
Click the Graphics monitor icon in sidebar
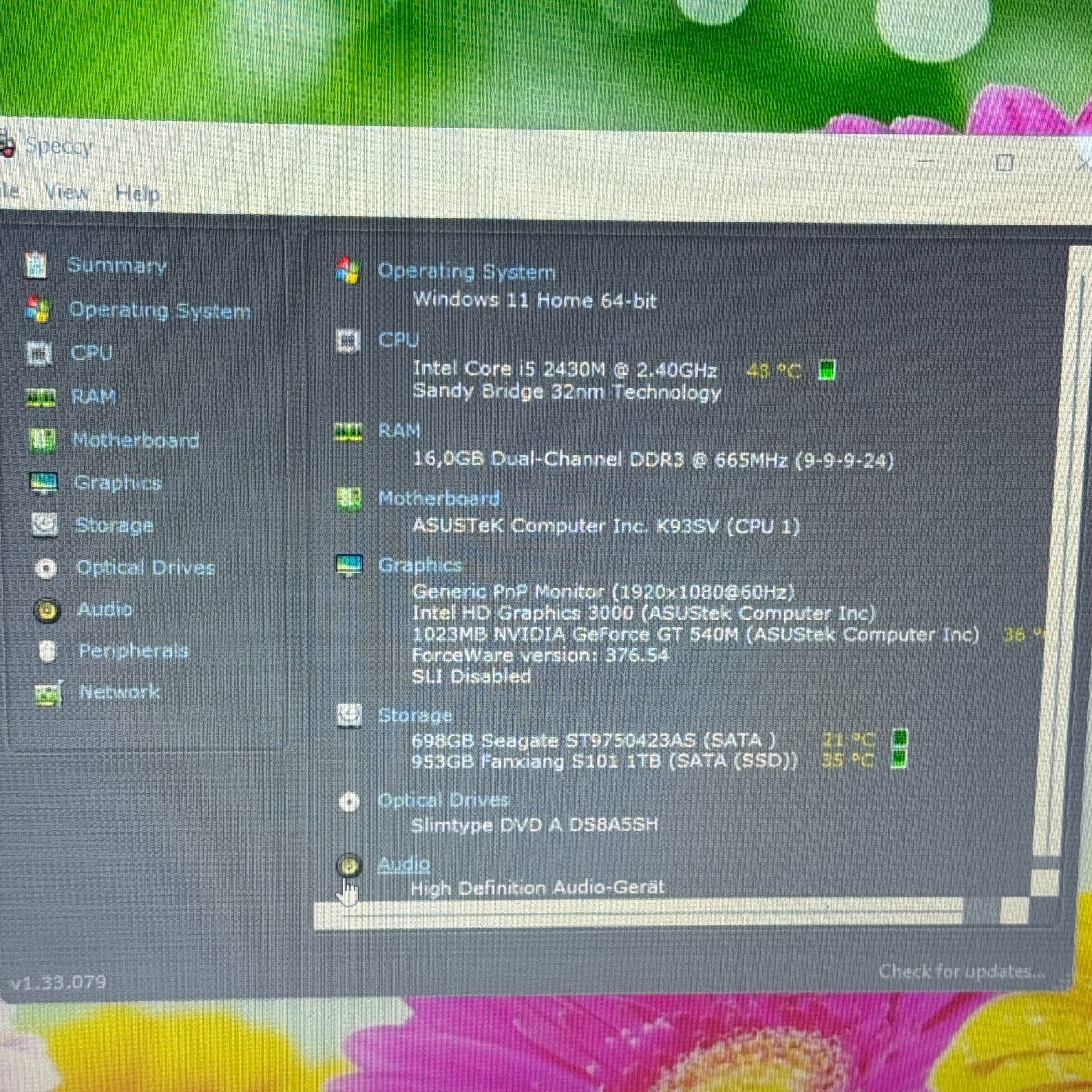pos(44,483)
